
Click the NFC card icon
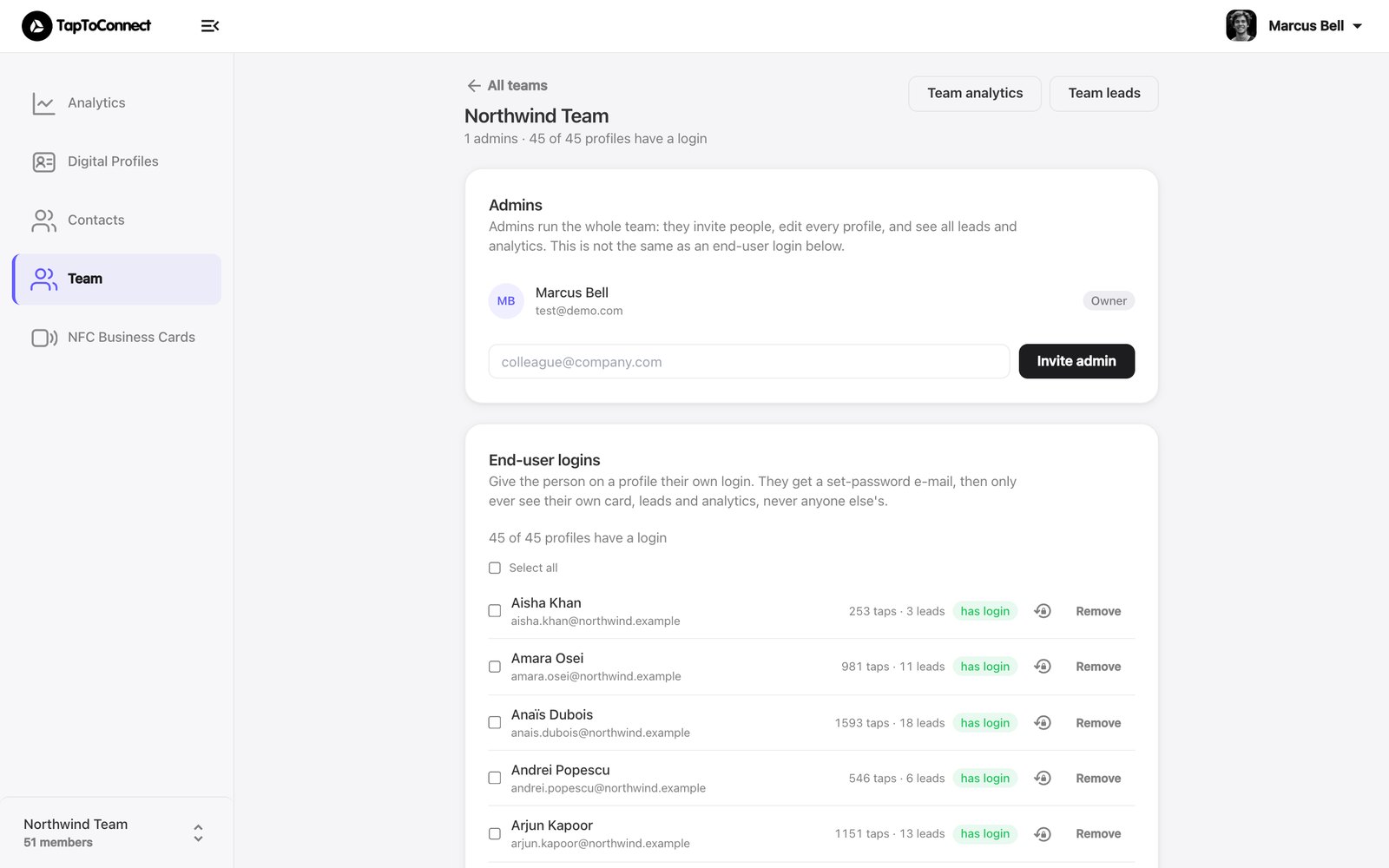(x=44, y=338)
